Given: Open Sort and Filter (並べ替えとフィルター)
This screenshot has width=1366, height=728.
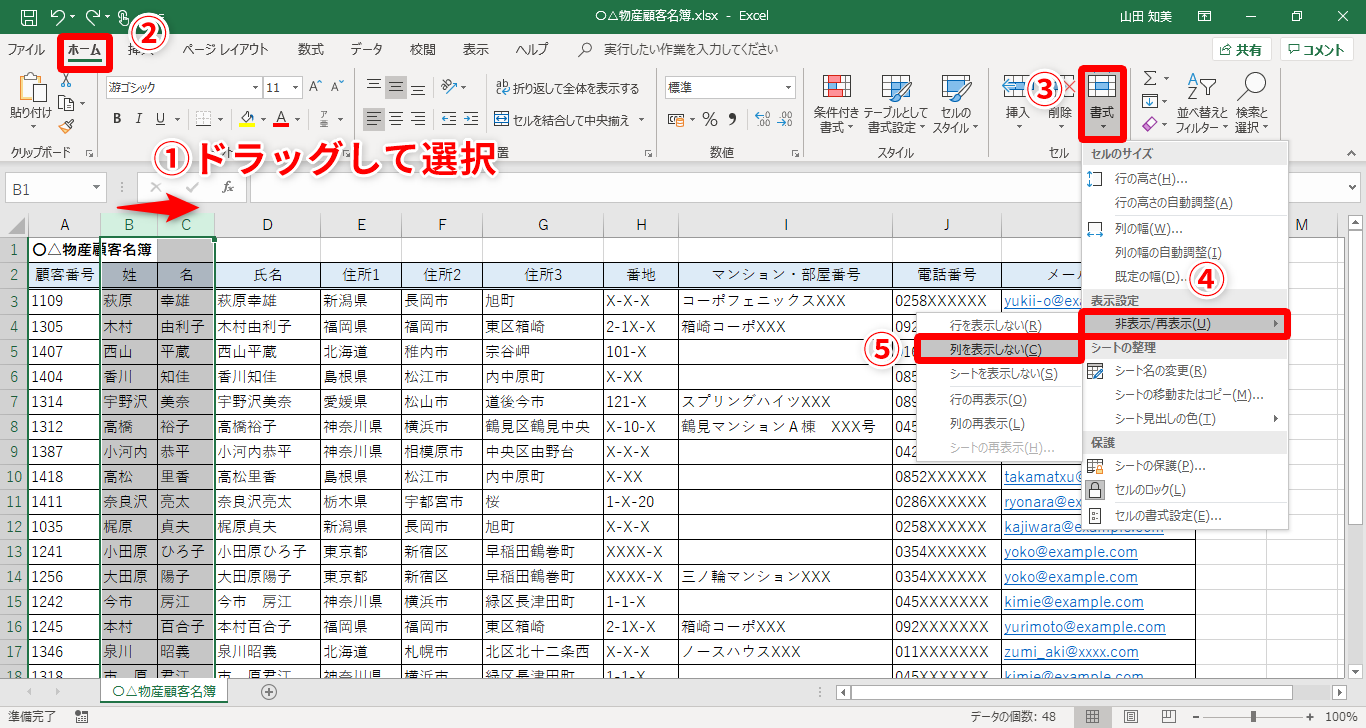Looking at the screenshot, I should (x=1200, y=103).
